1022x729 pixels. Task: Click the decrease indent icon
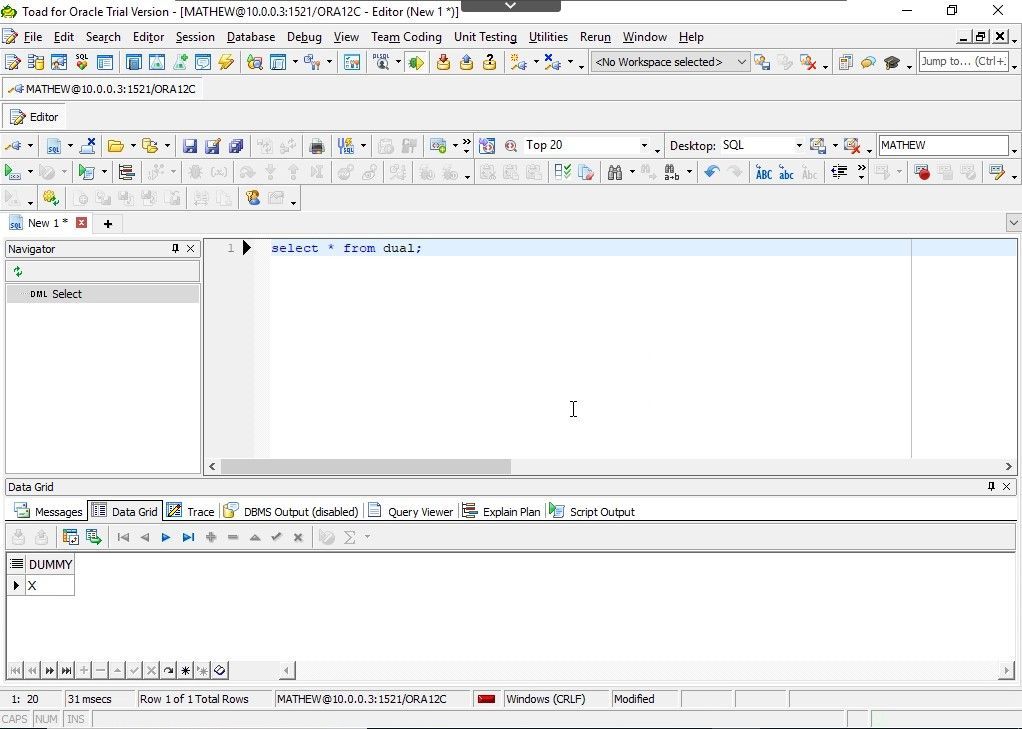coord(839,172)
